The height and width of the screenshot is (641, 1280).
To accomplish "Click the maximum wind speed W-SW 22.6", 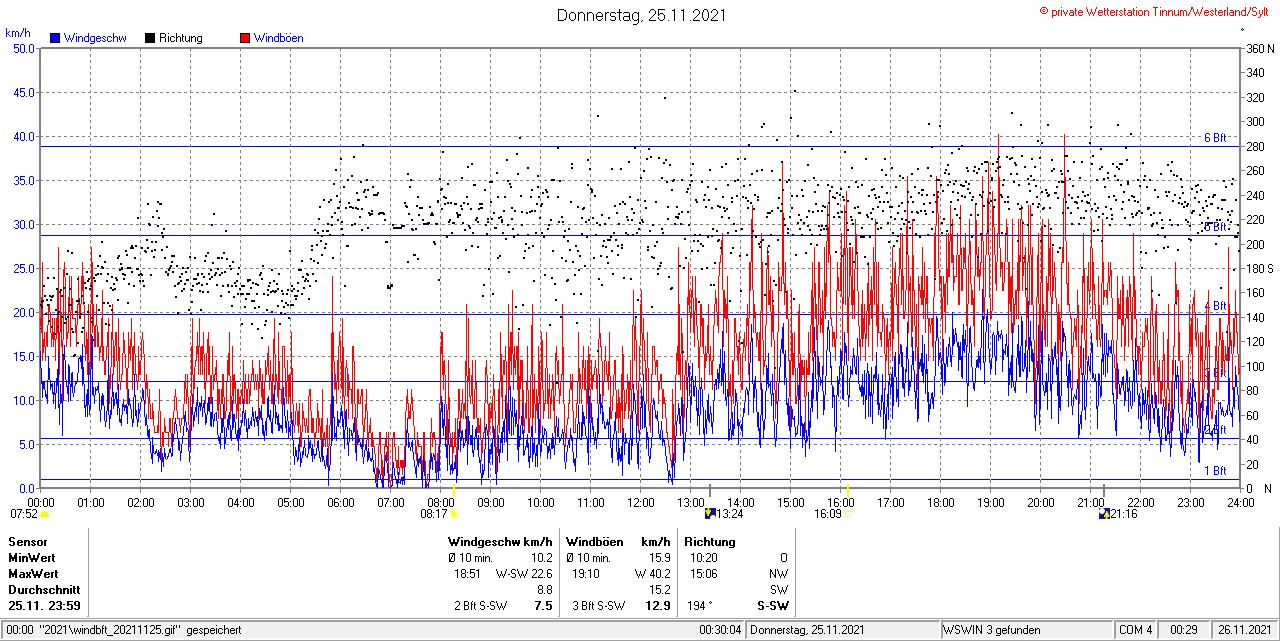I will [x=524, y=574].
